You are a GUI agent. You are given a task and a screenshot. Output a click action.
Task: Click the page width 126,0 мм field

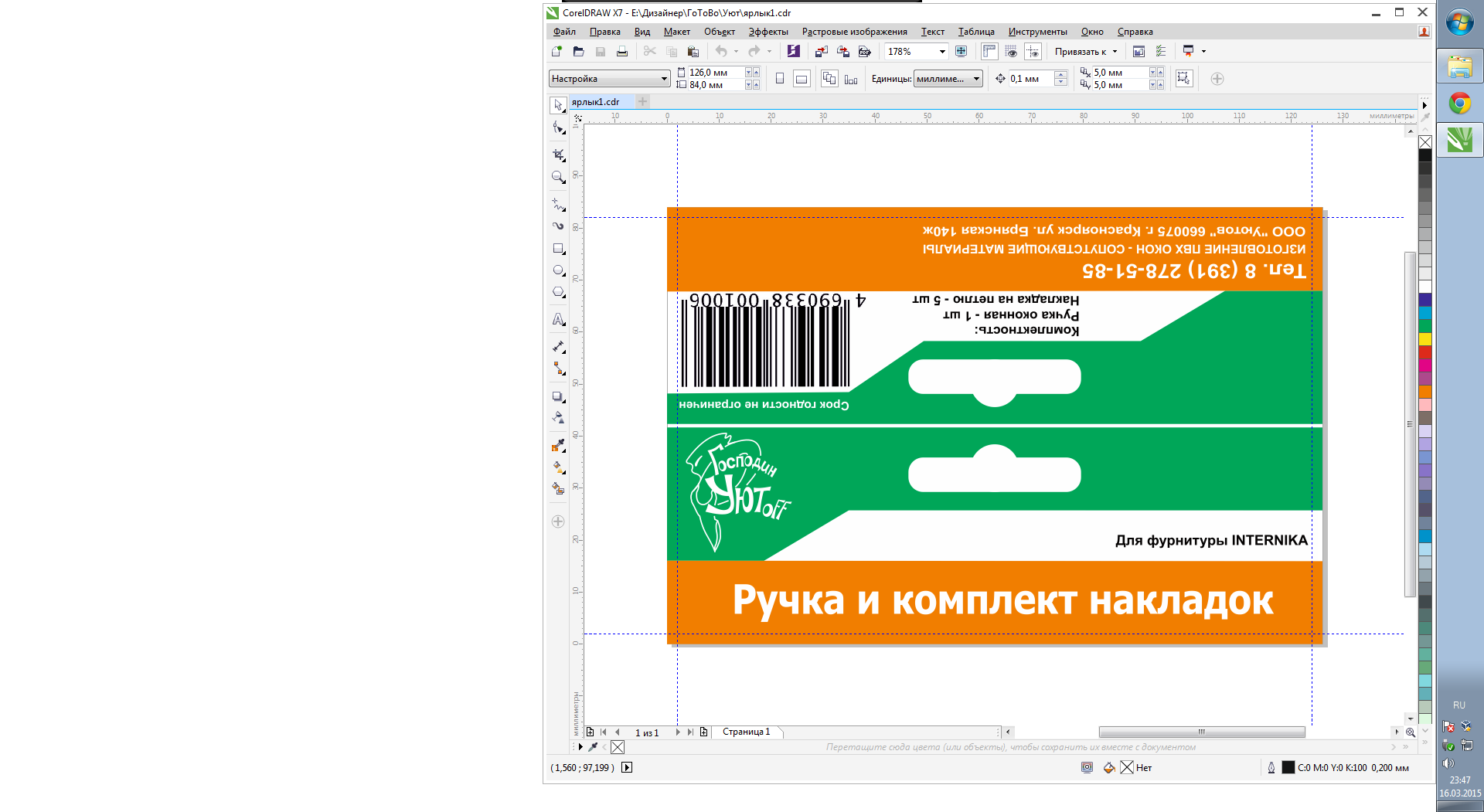point(715,72)
